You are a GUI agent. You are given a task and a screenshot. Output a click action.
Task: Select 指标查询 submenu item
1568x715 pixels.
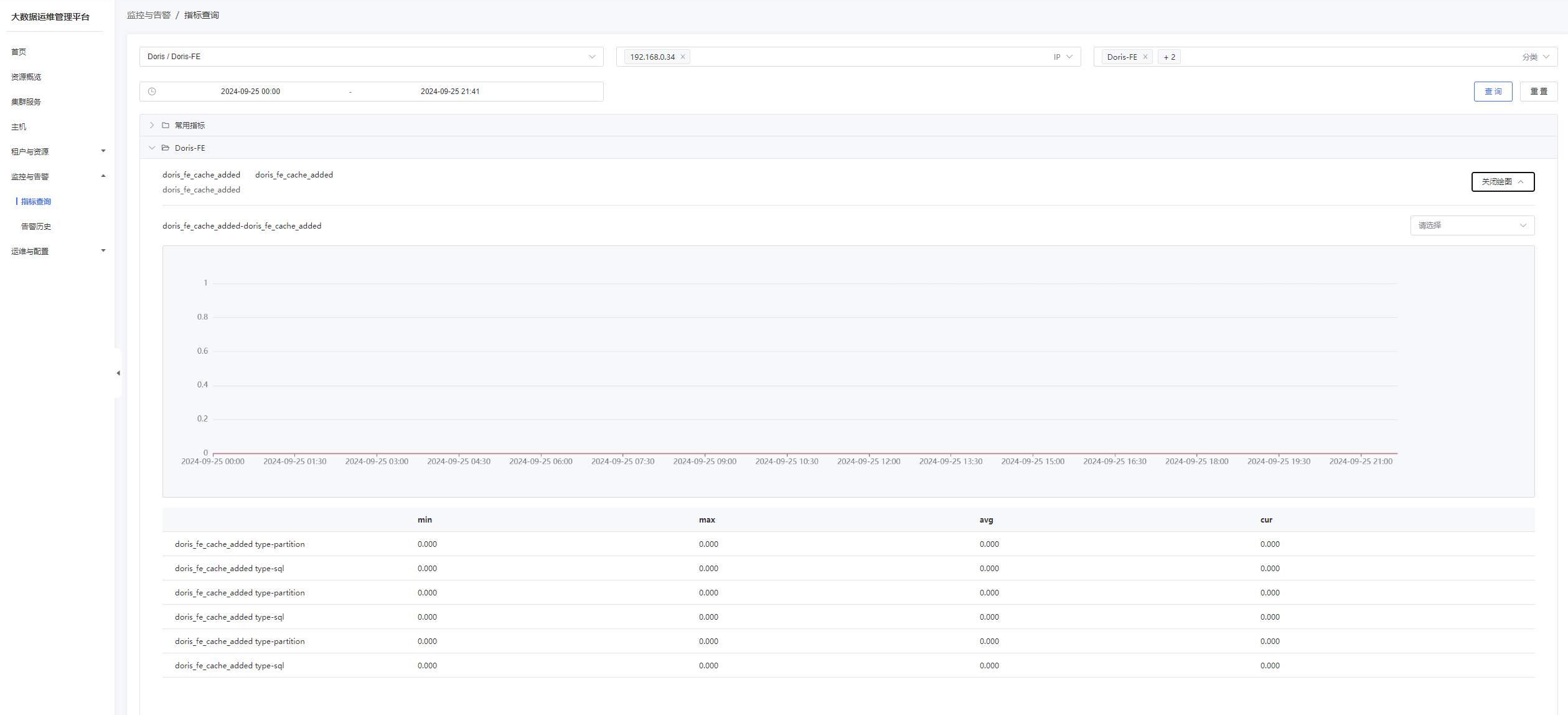36,201
